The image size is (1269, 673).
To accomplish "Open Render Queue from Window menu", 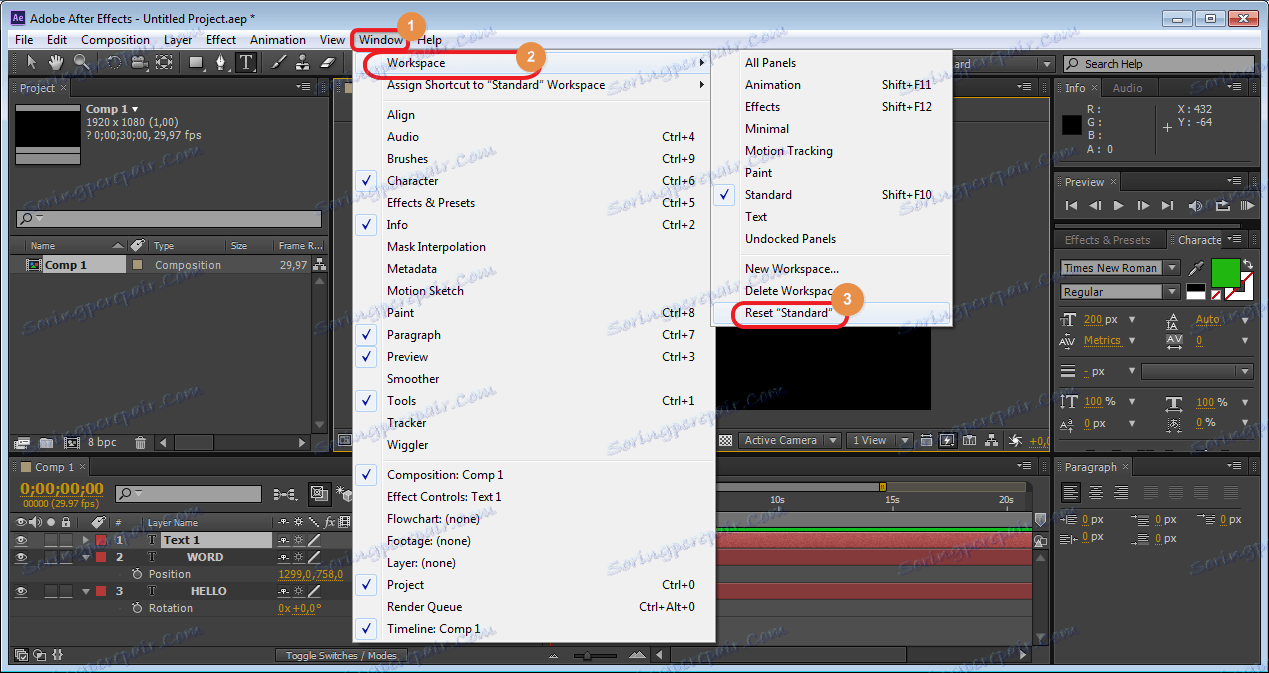I will click(x=533, y=607).
